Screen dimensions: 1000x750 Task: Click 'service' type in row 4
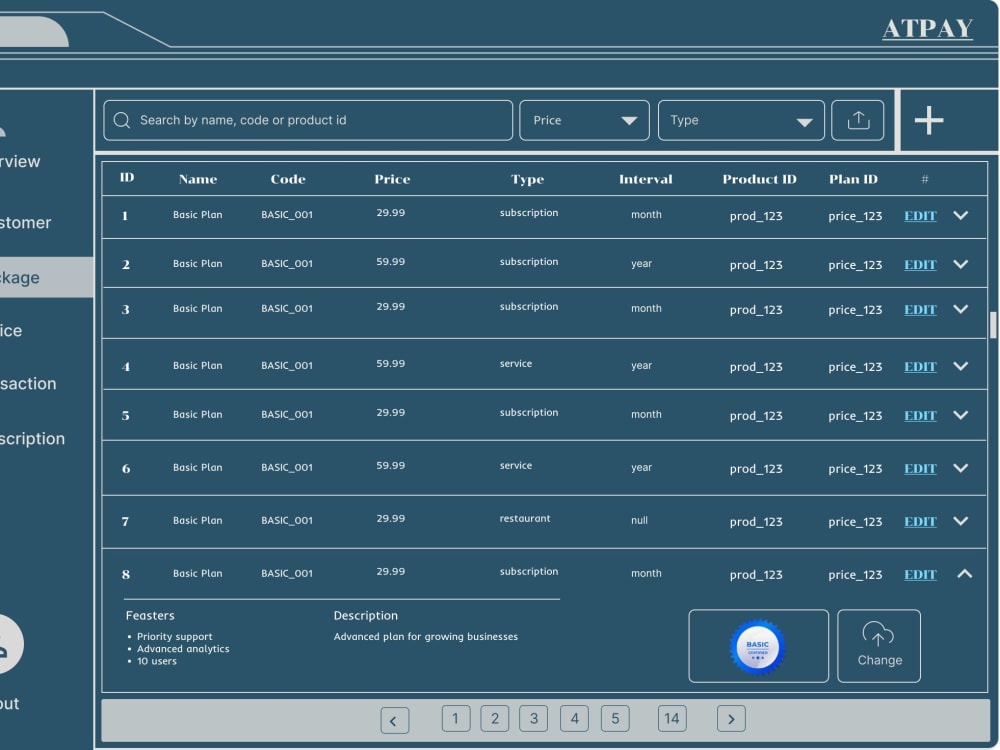(x=515, y=364)
